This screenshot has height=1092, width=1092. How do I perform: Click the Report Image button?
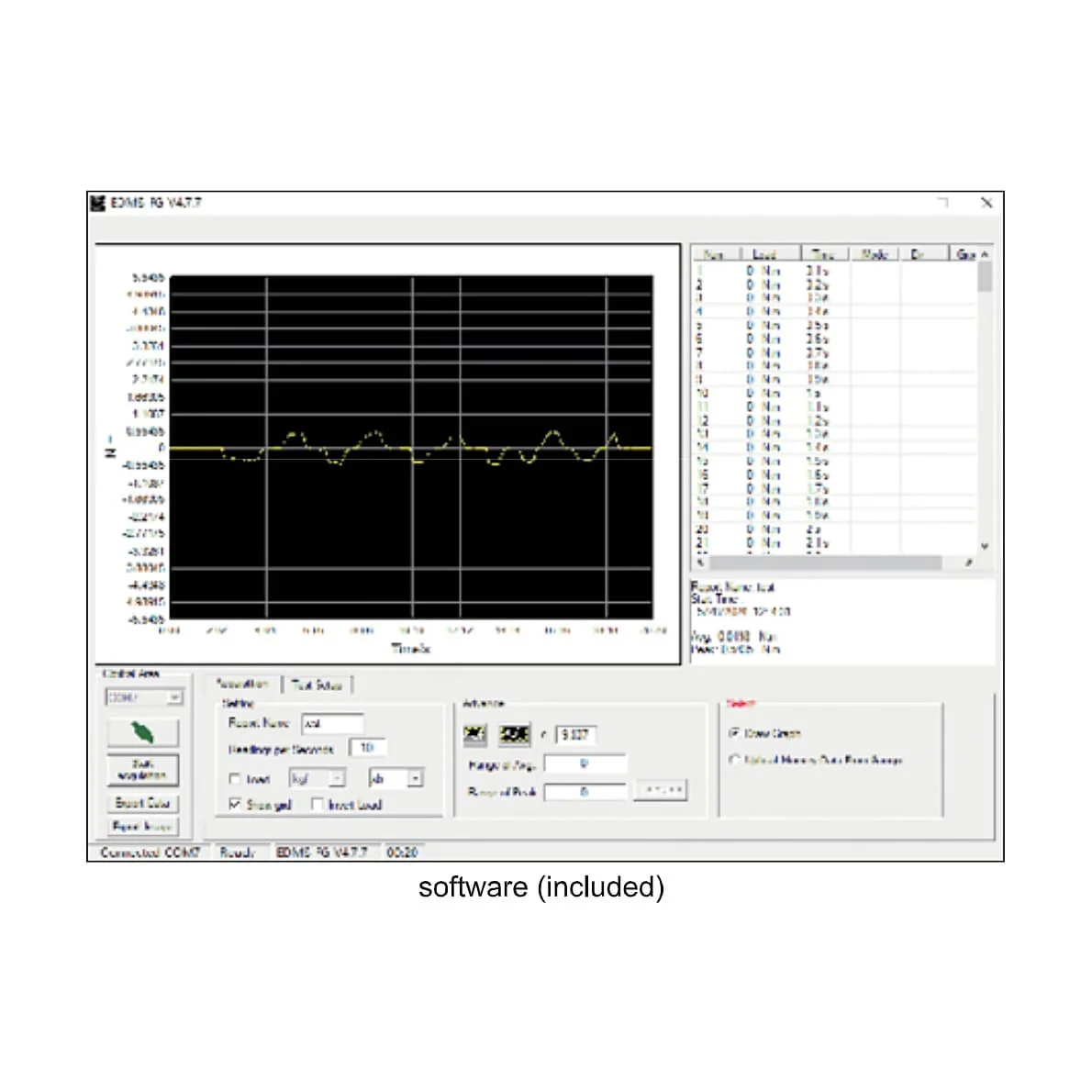[143, 827]
